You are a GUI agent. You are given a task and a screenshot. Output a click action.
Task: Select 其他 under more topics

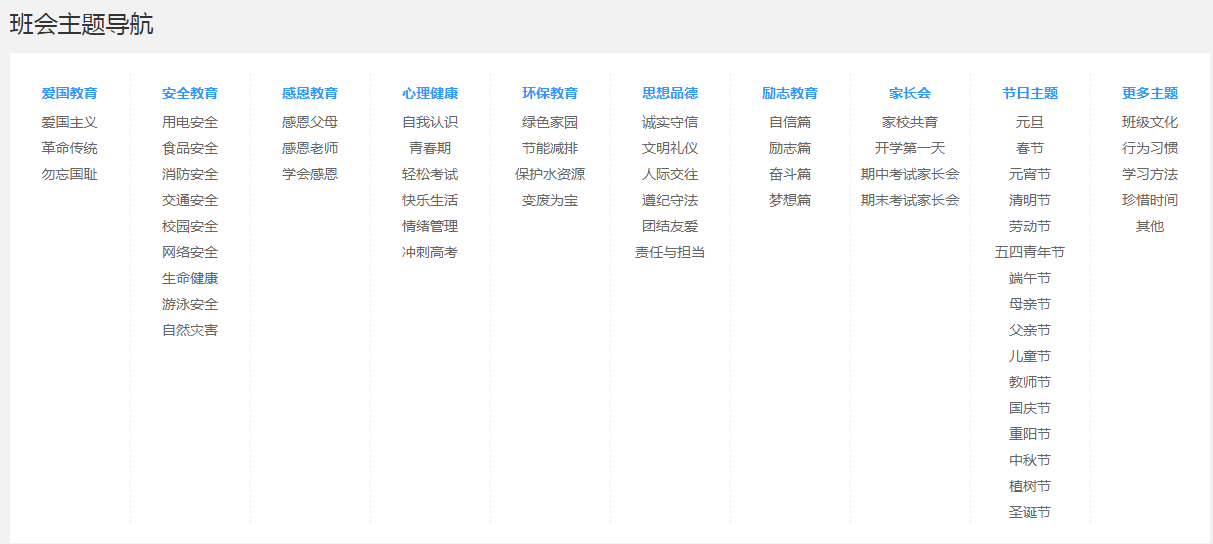click(x=1150, y=226)
